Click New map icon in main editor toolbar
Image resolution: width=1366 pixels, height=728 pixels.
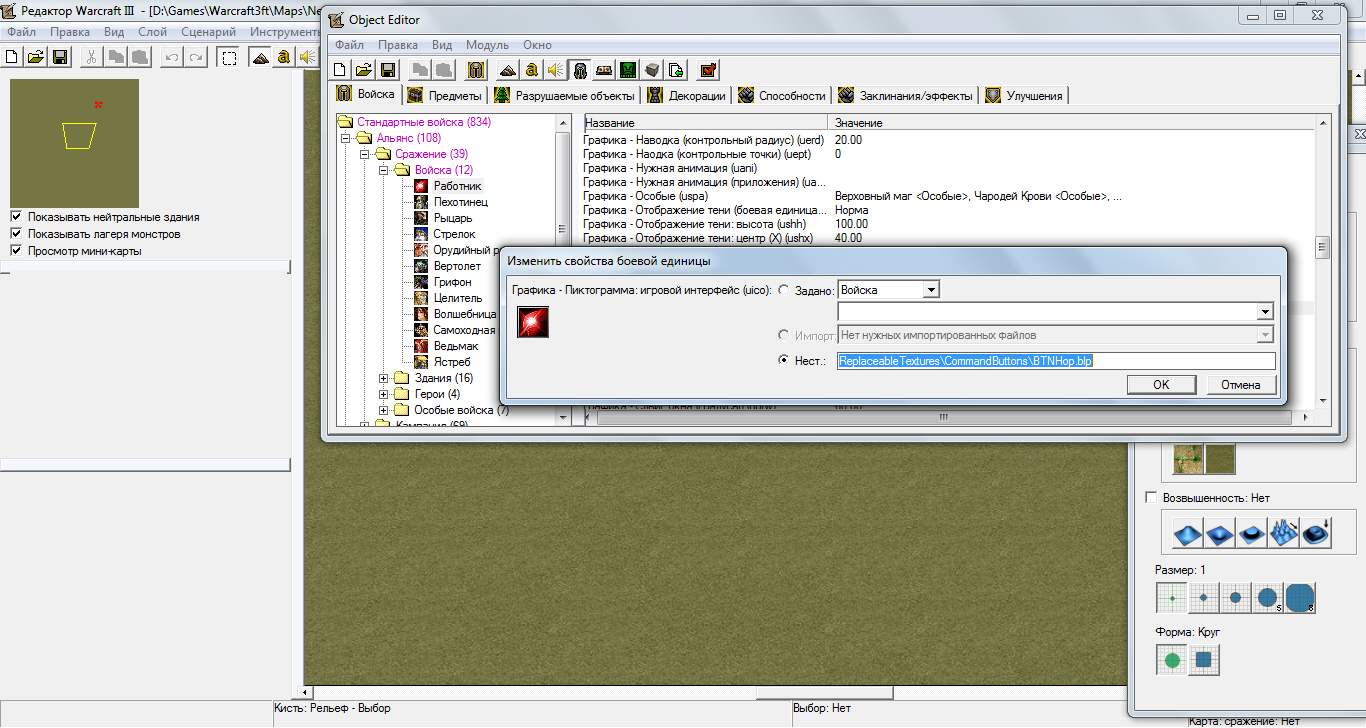(x=13, y=57)
